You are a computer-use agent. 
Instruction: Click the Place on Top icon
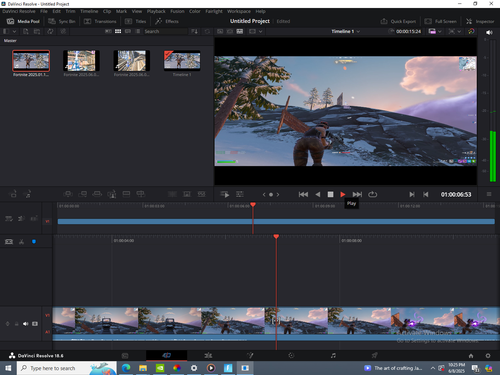[x=126, y=194]
